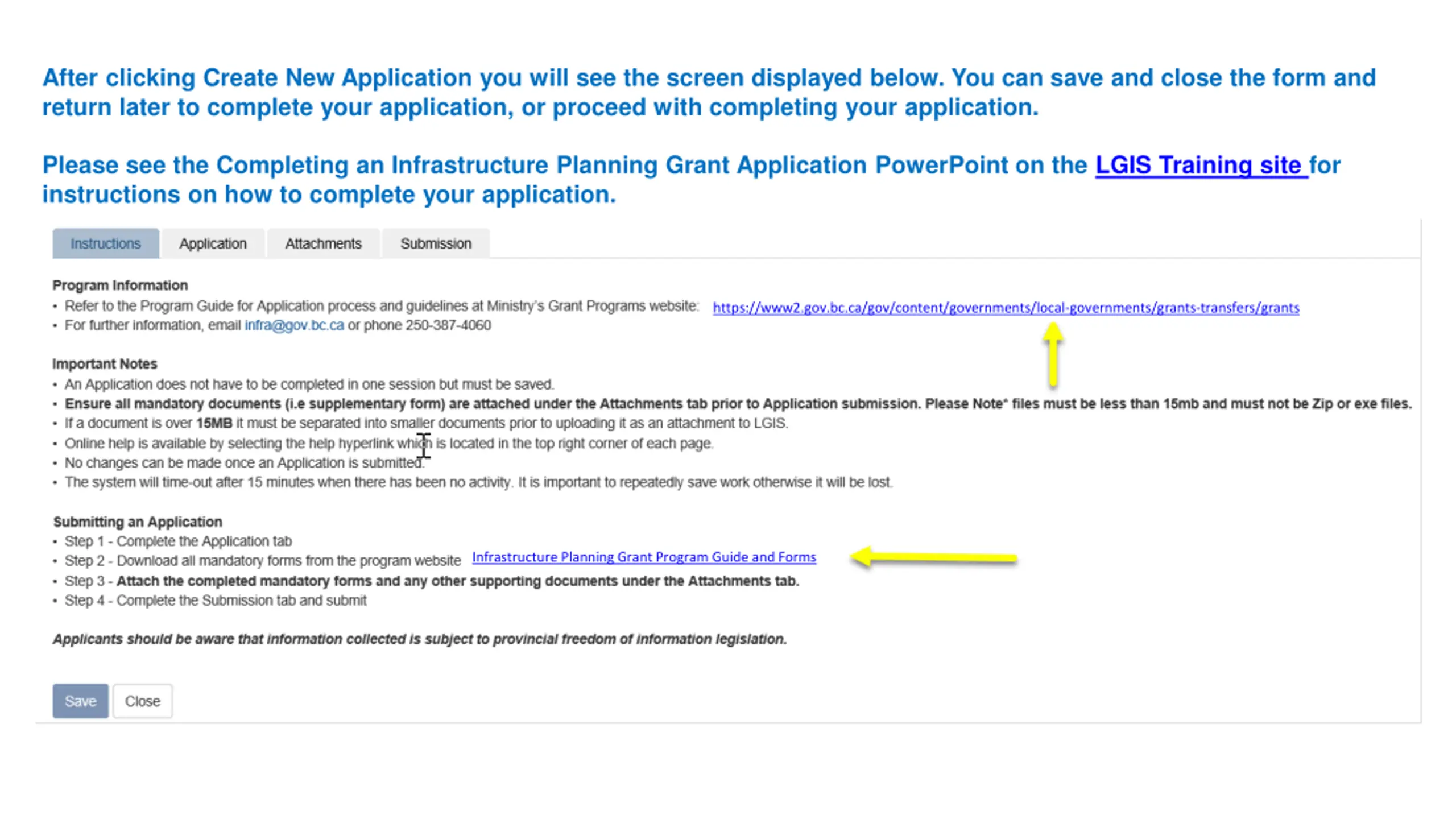This screenshot has width=1456, height=819.
Task: Click the 'Step 1 - Complete the Application tab' line
Action: pos(178,541)
